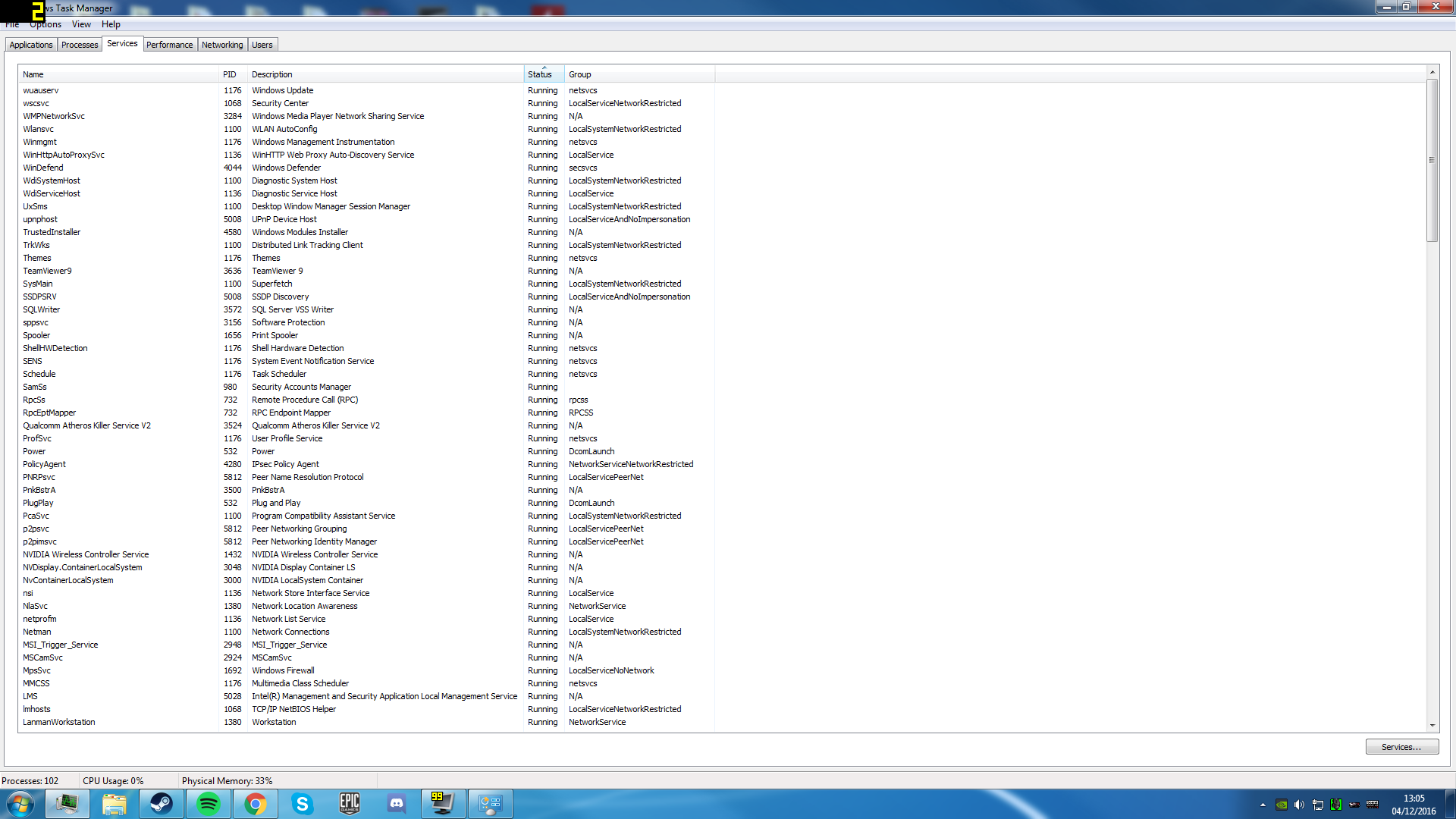This screenshot has width=1456, height=819.
Task: Sort services by the Description column
Action: pyautogui.click(x=385, y=74)
